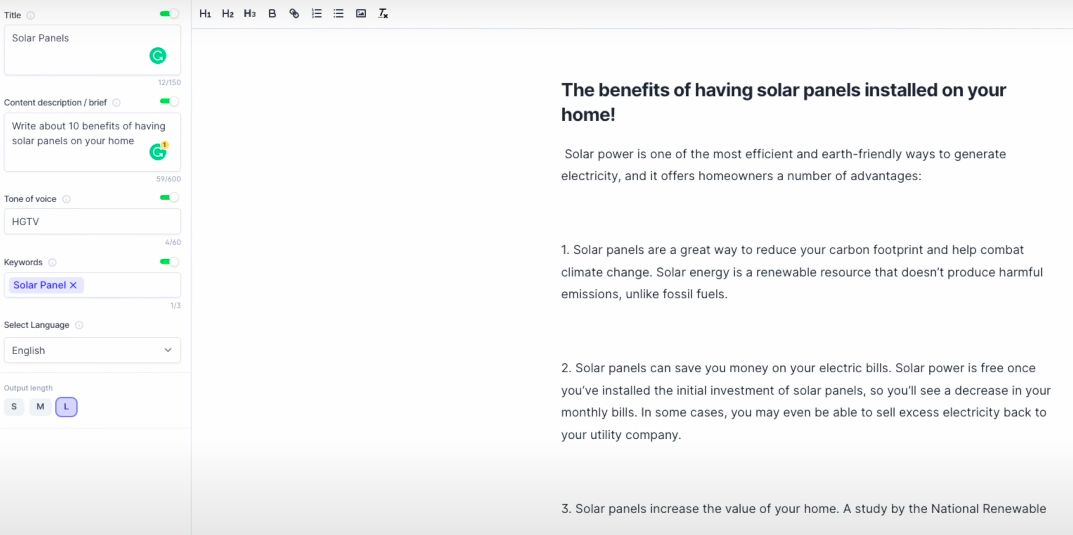Open the Select Language dropdown
The image size is (1073, 535).
92,350
